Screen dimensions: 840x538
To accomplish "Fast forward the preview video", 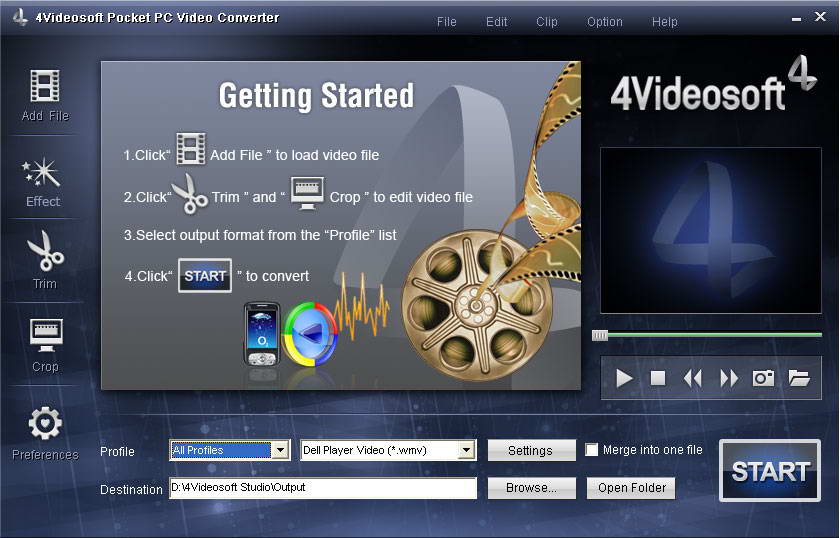I will [729, 378].
